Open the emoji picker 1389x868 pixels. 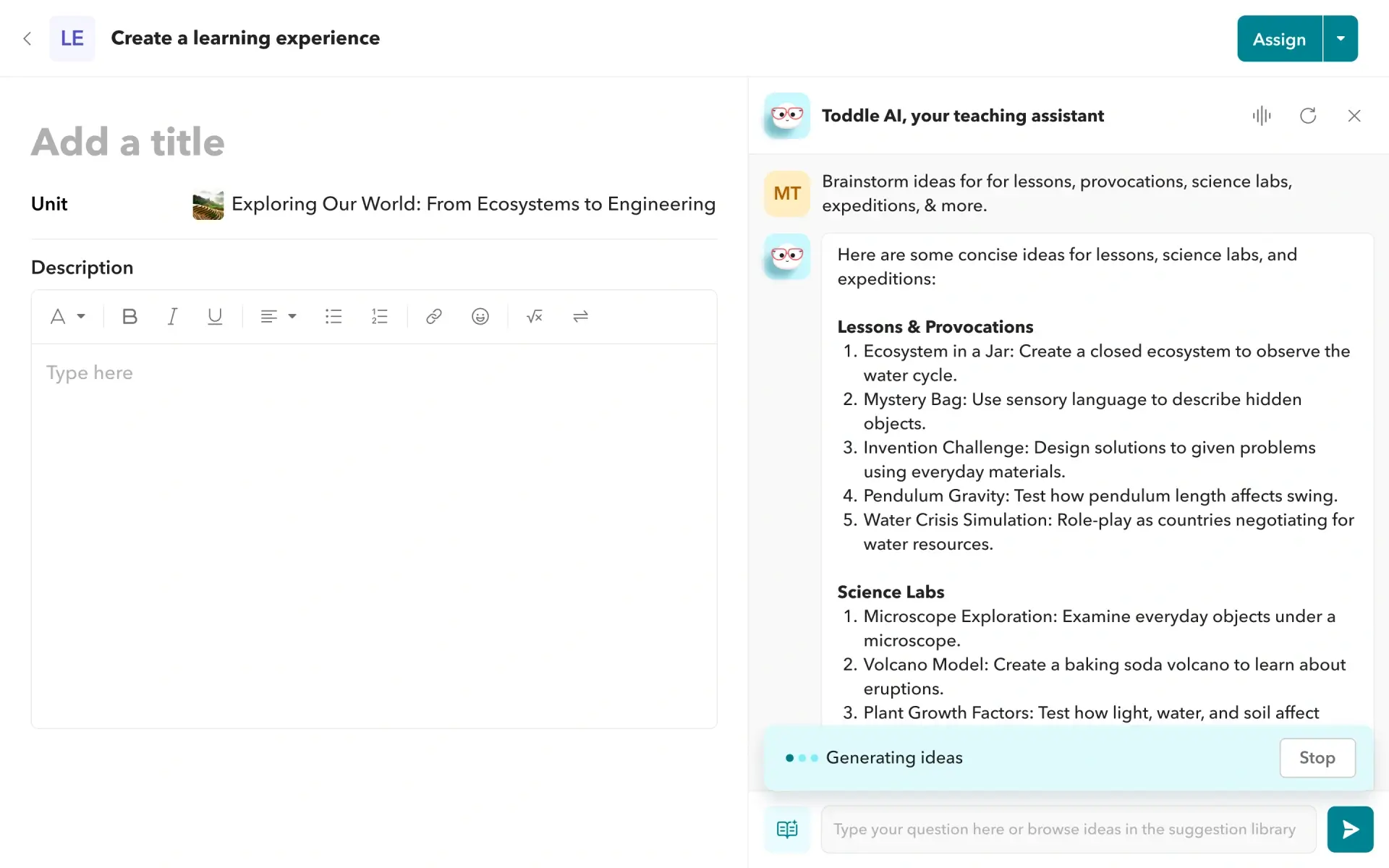tap(480, 316)
